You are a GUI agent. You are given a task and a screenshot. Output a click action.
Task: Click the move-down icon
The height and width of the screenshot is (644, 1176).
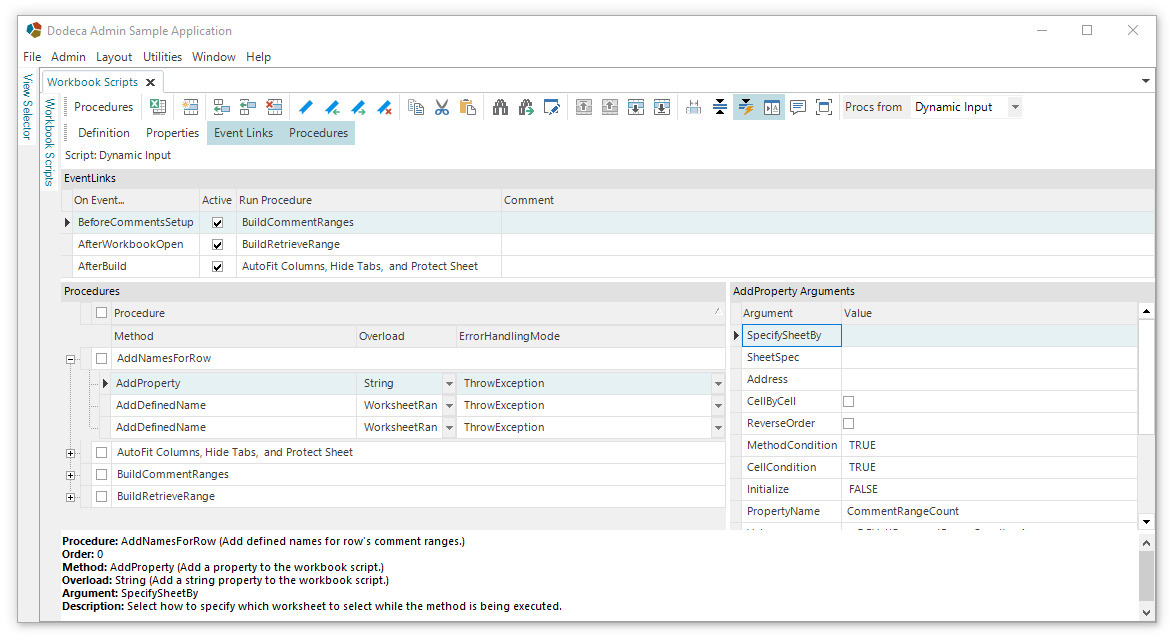coord(636,107)
